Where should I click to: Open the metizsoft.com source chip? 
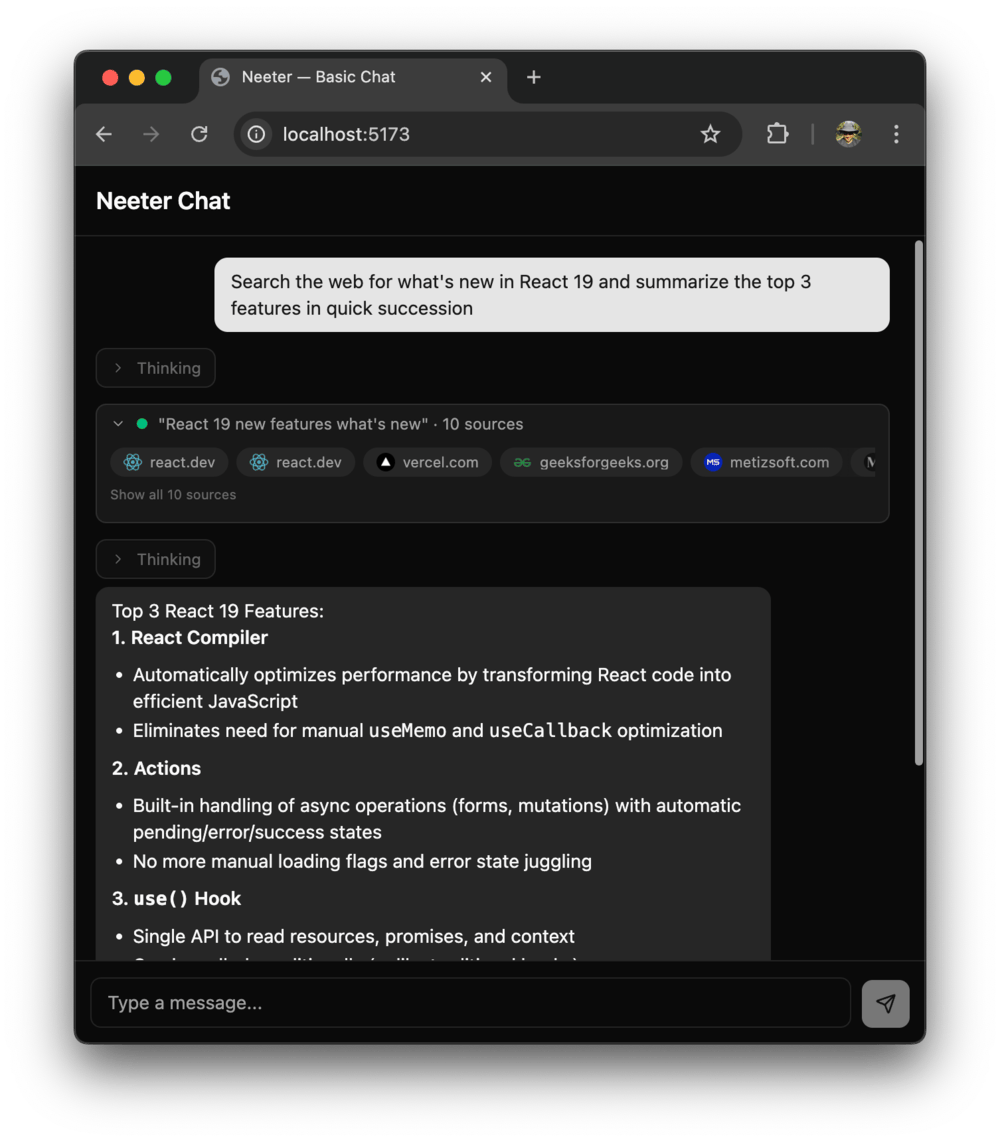(767, 462)
